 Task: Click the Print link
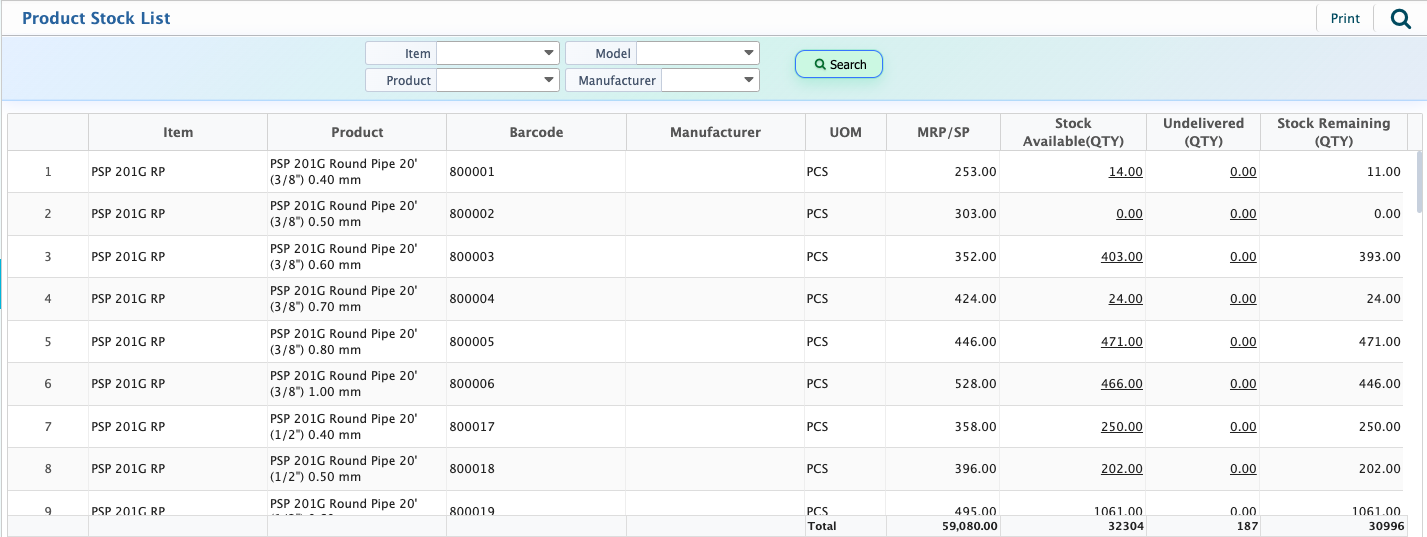click(x=1345, y=19)
